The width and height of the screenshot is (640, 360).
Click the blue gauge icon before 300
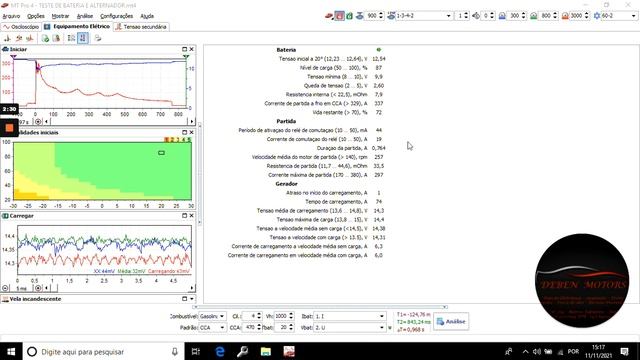point(502,16)
